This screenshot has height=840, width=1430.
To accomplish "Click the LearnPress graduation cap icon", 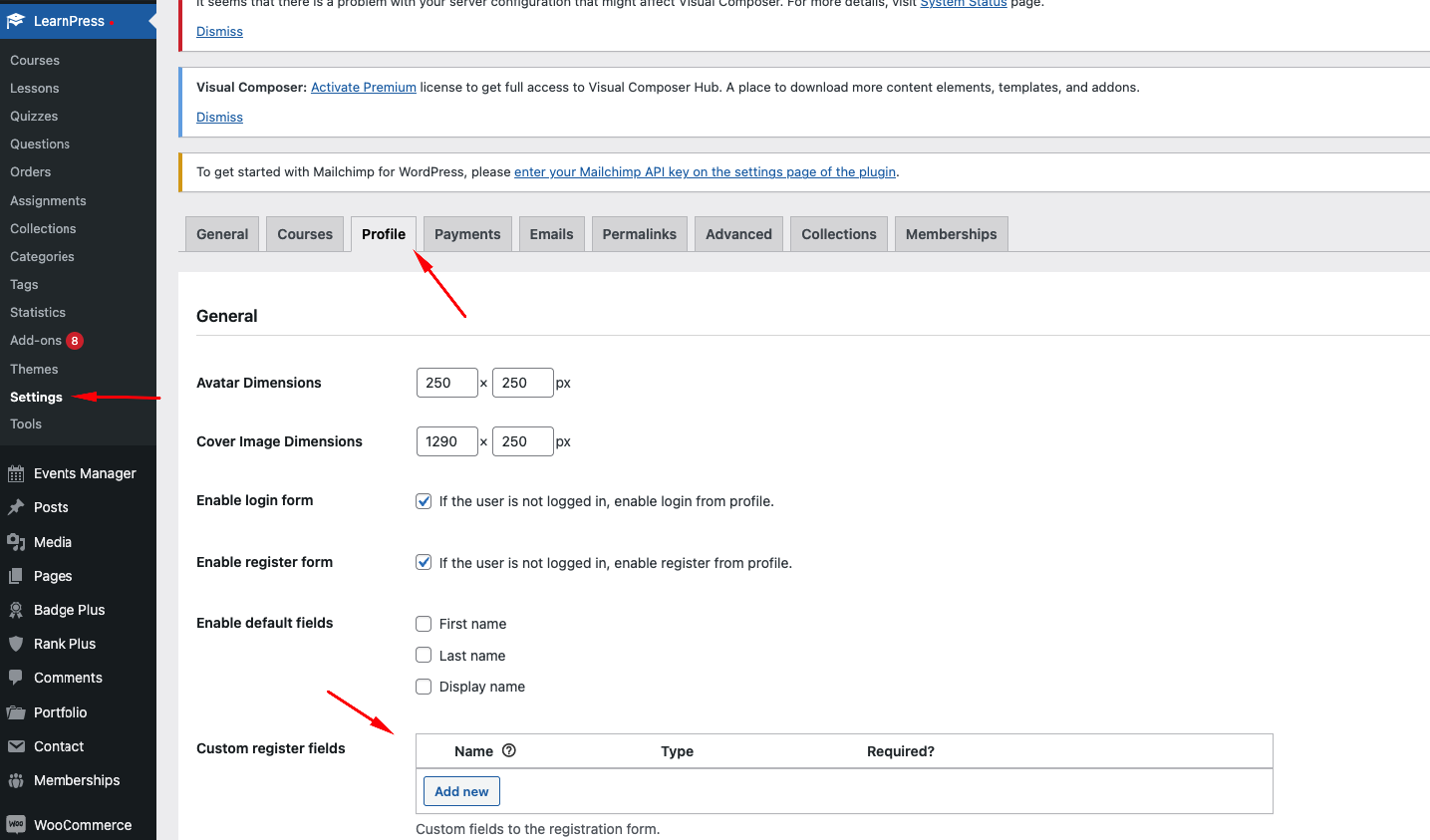I will pos(16,21).
